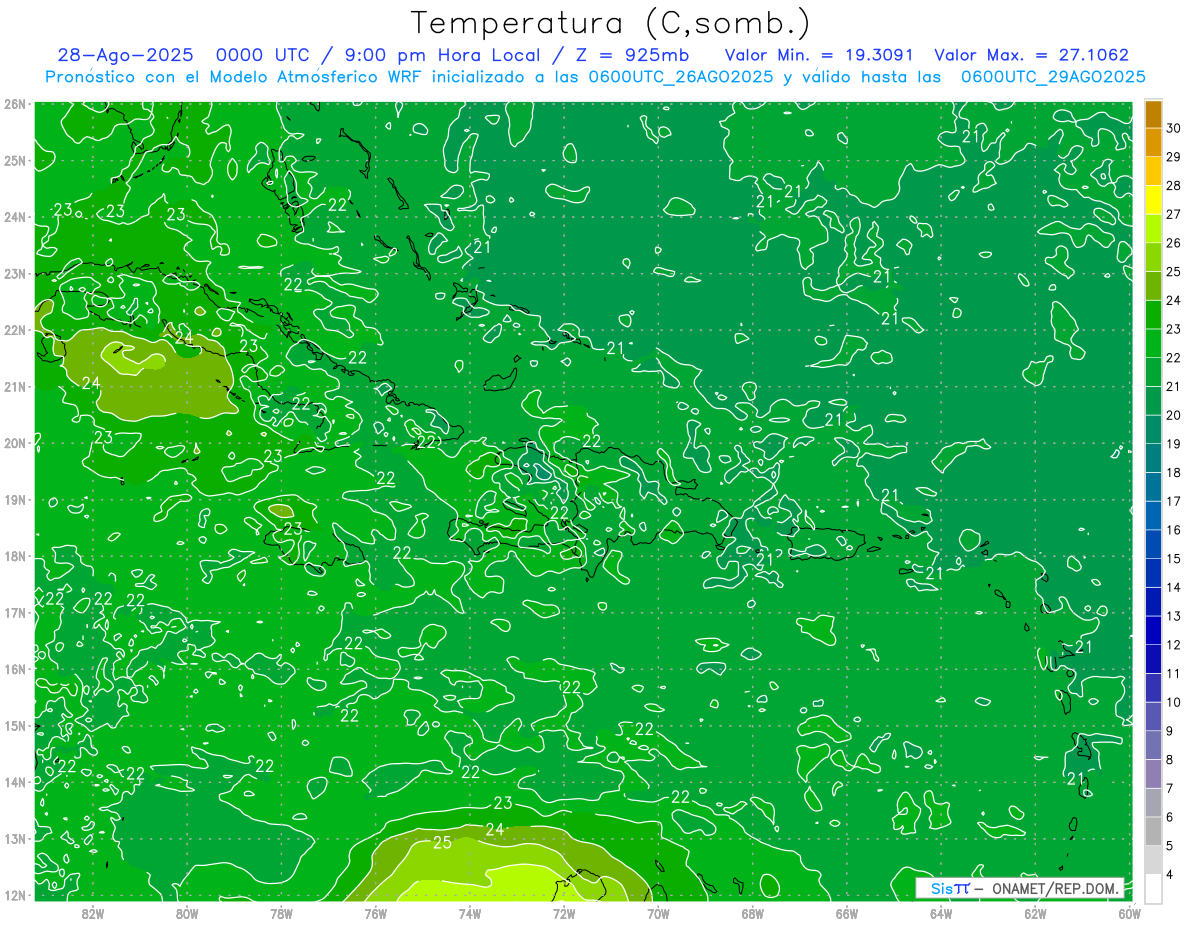Click the legend value label 12
The image size is (1200, 927).
tap(1173, 645)
